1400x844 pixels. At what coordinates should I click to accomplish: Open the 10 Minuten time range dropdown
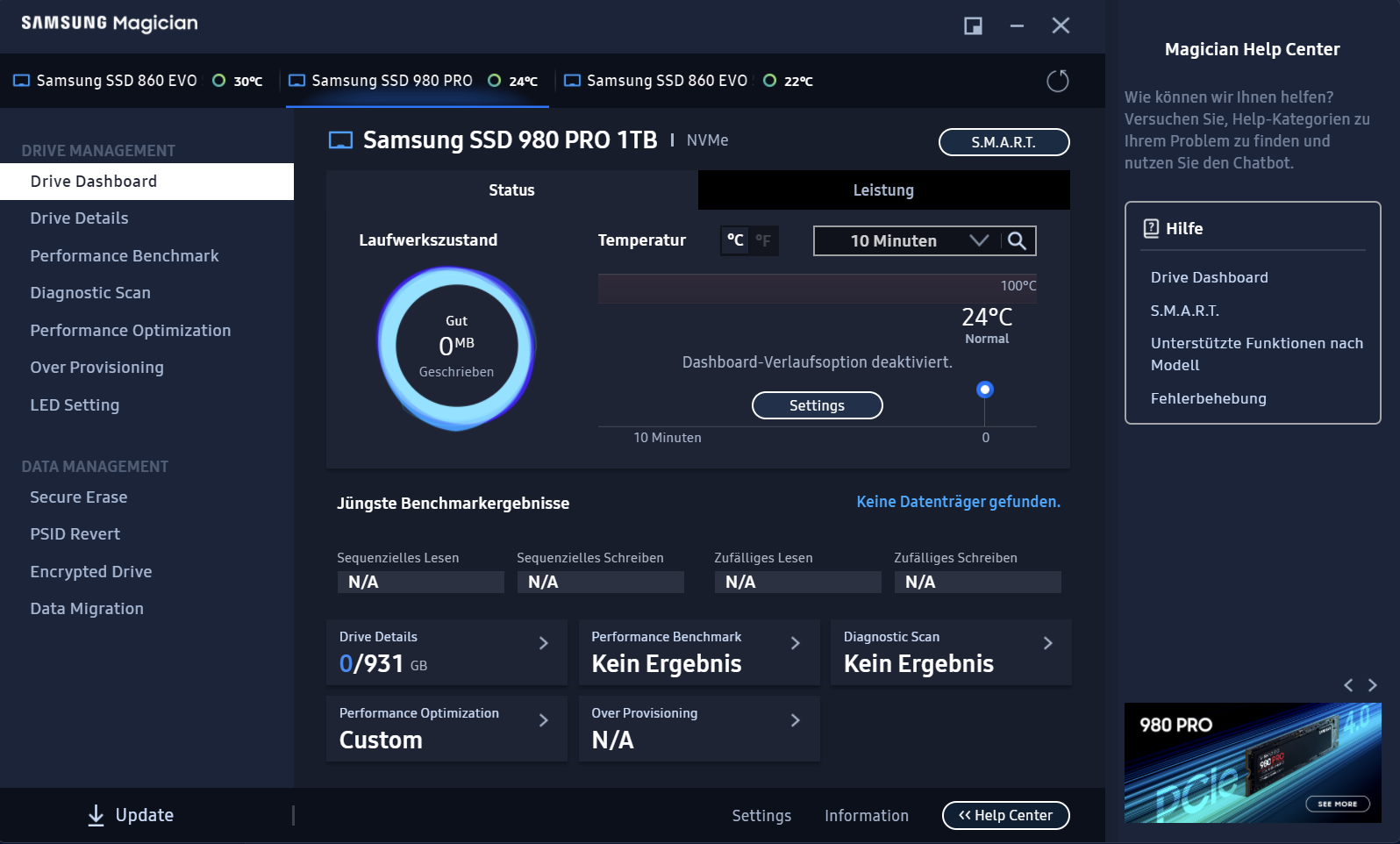[x=909, y=240]
